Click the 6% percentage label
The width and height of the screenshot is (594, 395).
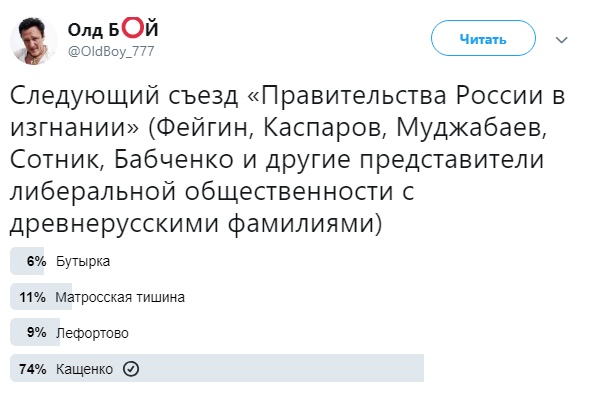(36, 261)
